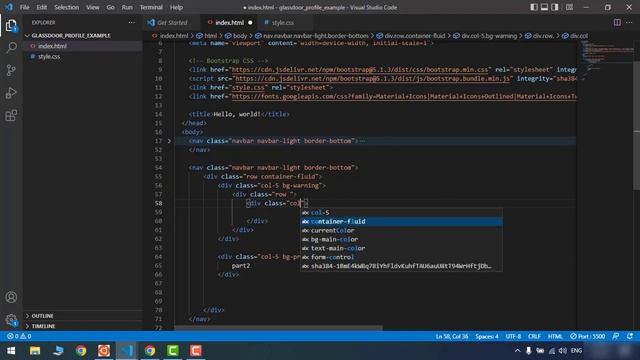Open the Accounts menu icon
Image resolution: width=640 pixels, height=360 pixels.
coord(11,297)
